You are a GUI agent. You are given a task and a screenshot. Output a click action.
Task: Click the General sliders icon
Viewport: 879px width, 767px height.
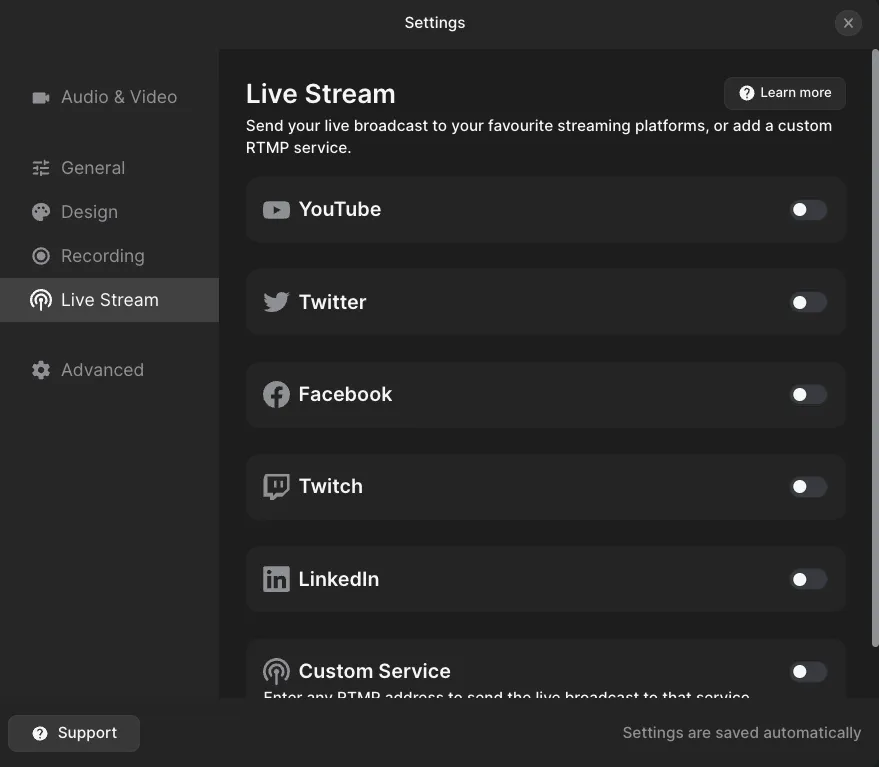click(x=41, y=168)
